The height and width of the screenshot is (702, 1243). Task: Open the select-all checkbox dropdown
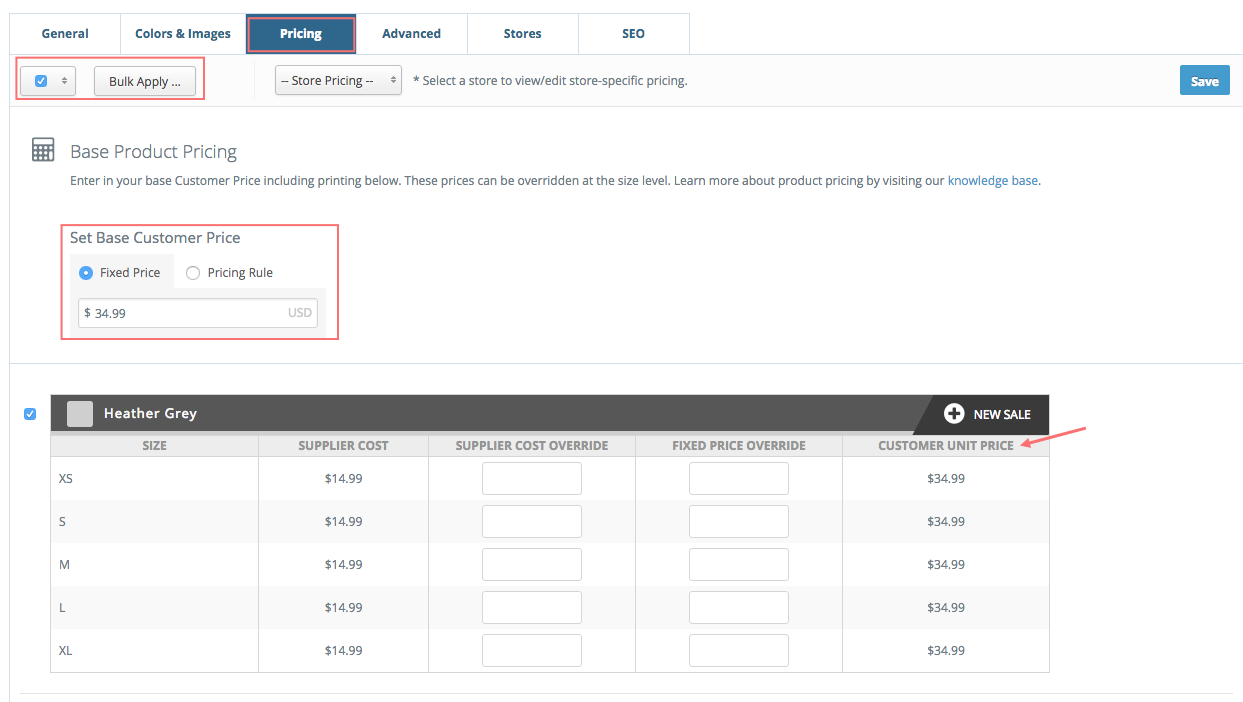[x=49, y=81]
